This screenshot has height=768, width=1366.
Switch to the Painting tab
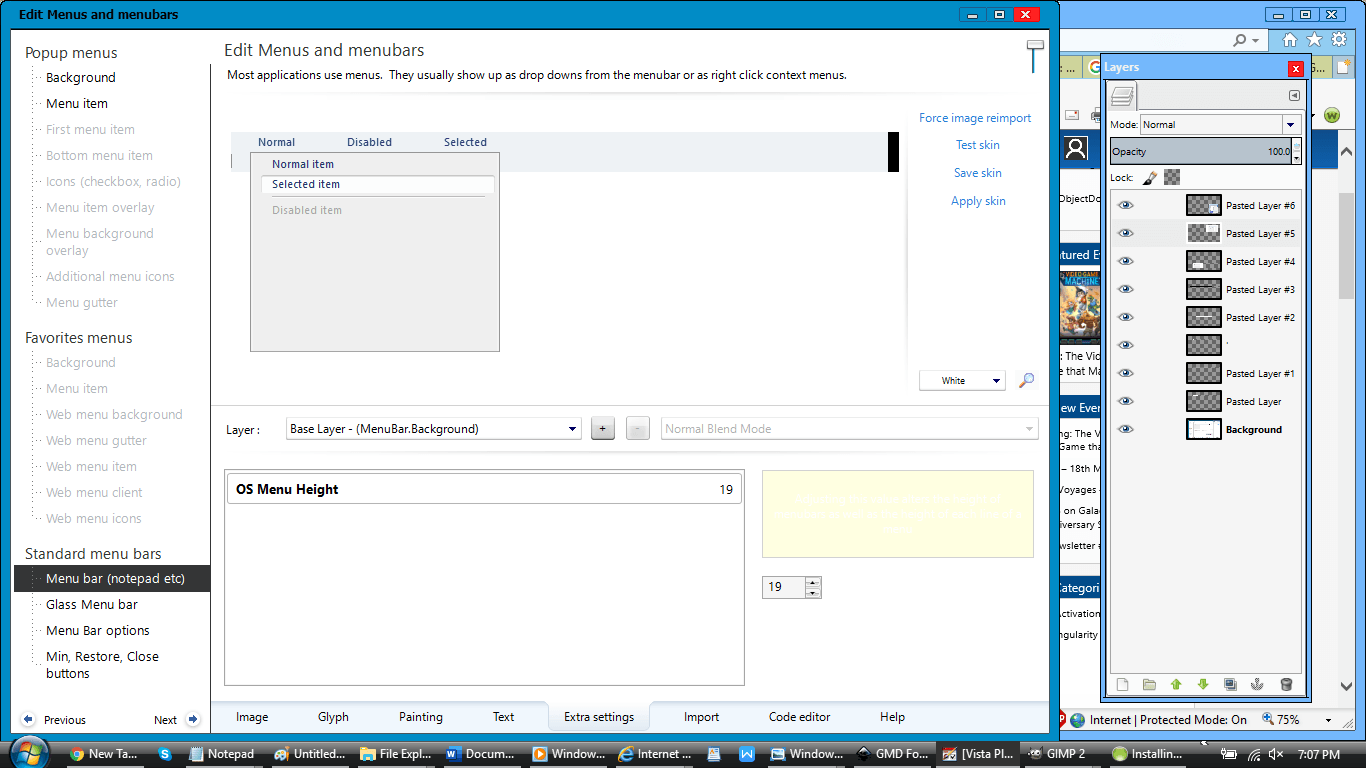point(421,717)
